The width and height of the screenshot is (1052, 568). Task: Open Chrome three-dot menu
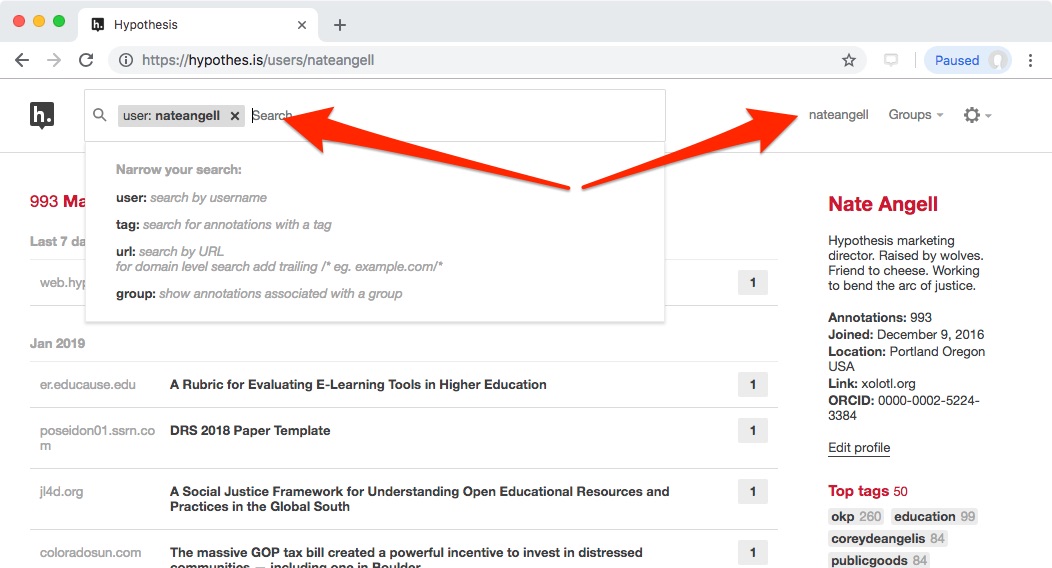[1031, 60]
